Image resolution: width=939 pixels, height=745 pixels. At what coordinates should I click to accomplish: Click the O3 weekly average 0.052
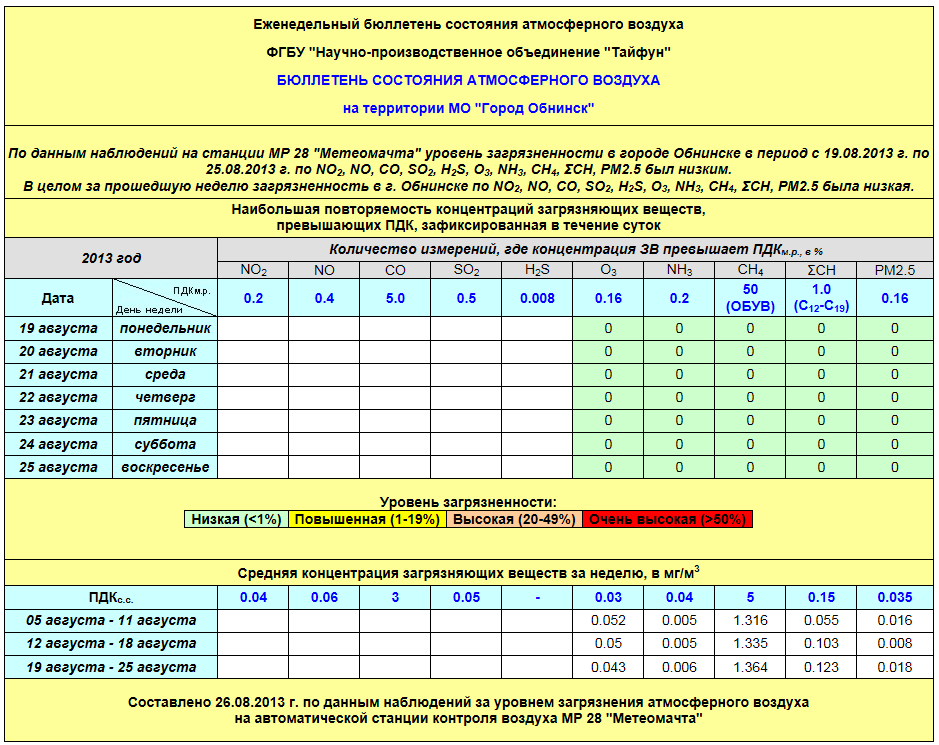[x=608, y=621]
